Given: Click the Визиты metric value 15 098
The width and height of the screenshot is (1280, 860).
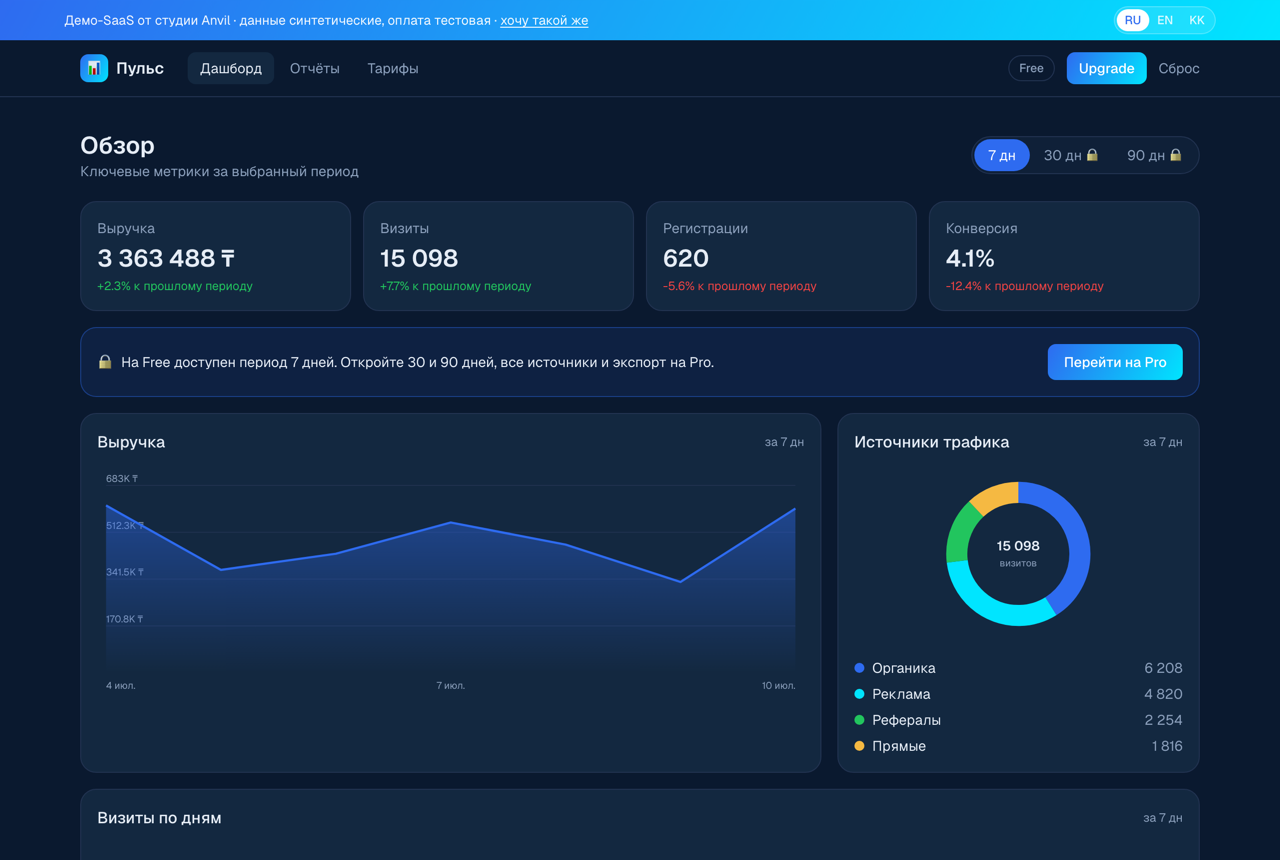Looking at the screenshot, I should (x=419, y=258).
